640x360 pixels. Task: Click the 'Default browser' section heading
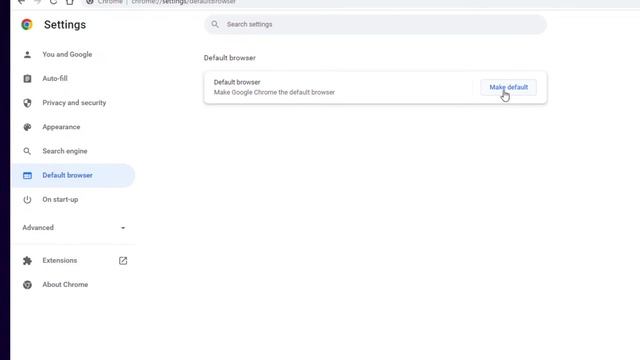pos(230,58)
